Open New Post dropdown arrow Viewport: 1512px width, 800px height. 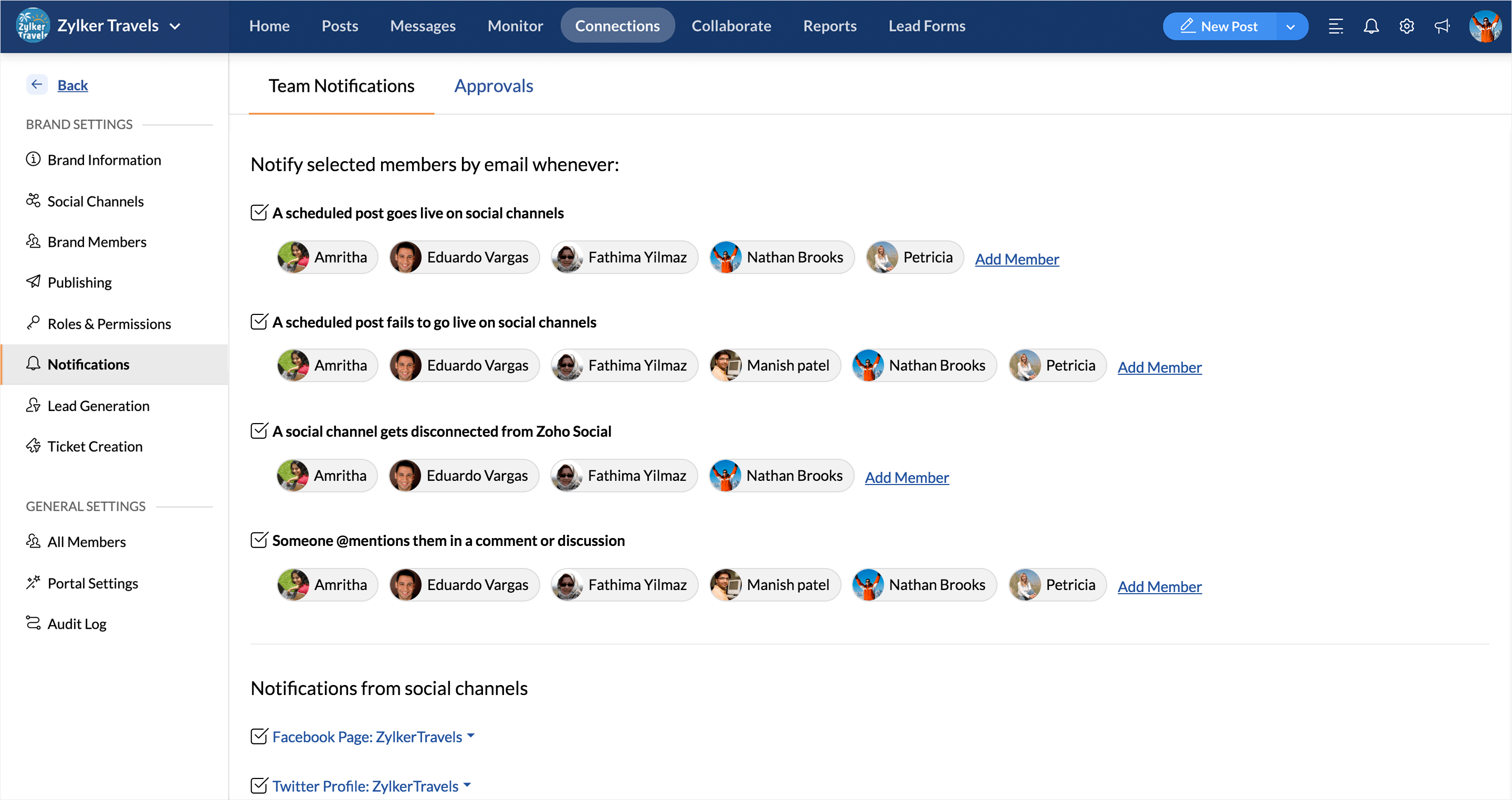1290,26
